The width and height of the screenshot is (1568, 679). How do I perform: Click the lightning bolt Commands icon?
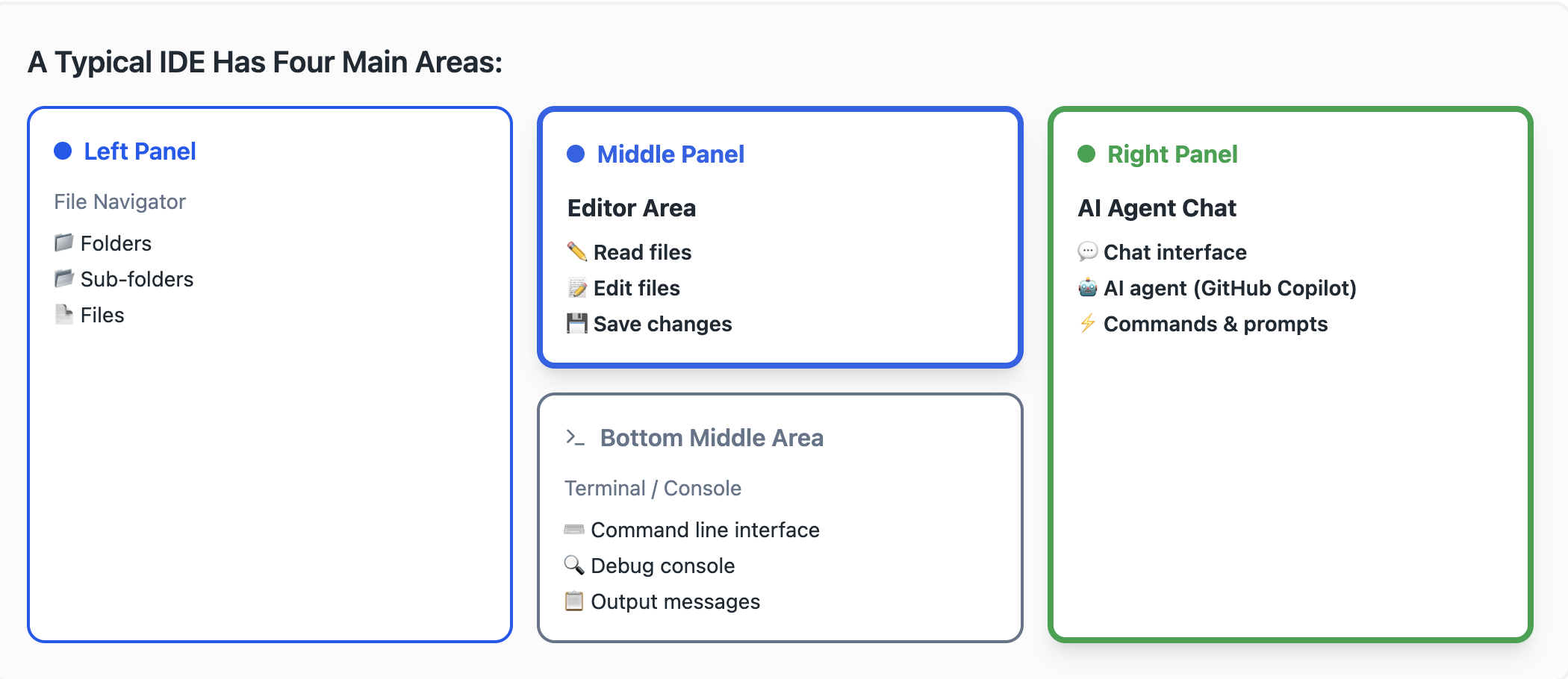tap(1087, 323)
